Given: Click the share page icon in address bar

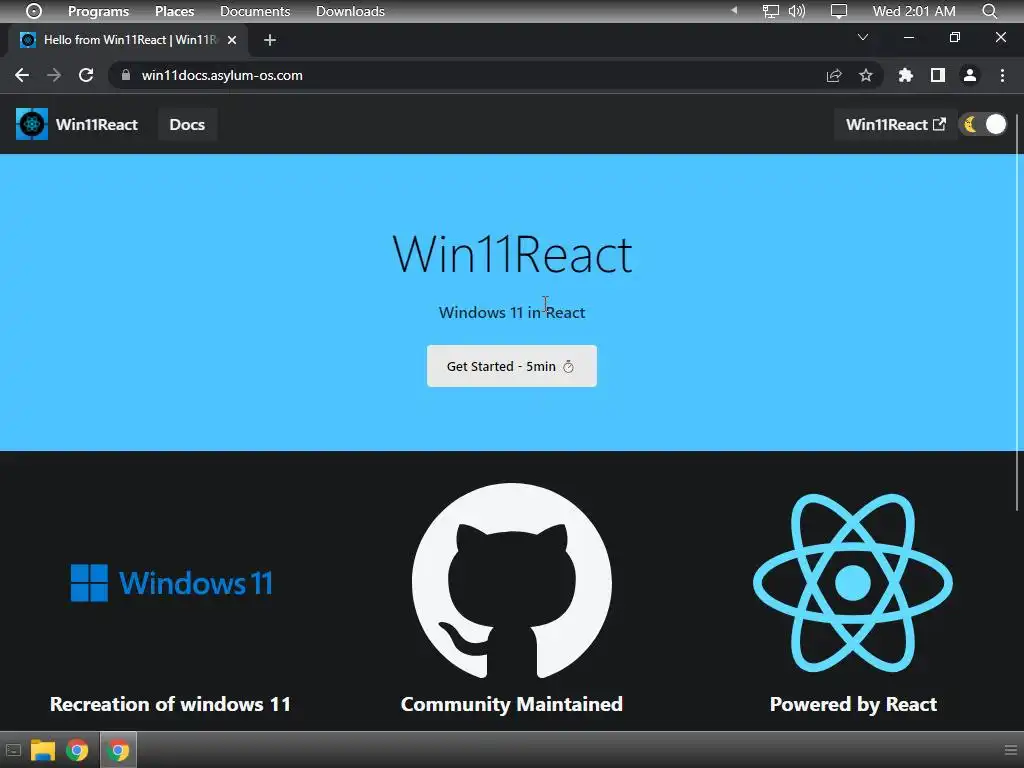Looking at the screenshot, I should tap(834, 76).
